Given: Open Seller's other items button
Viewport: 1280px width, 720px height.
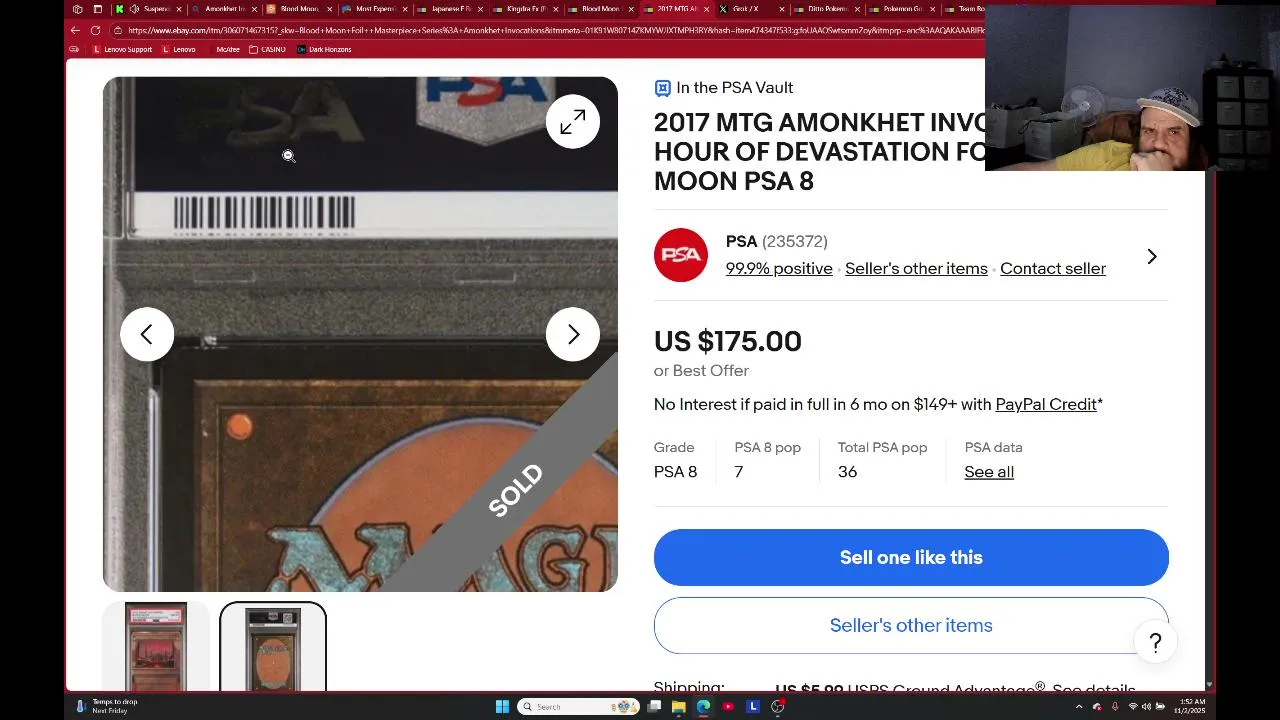Looking at the screenshot, I should pos(911,625).
